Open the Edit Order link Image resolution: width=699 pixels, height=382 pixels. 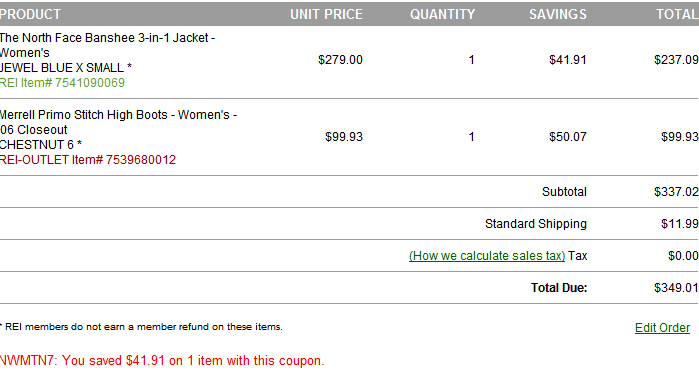[x=662, y=328]
